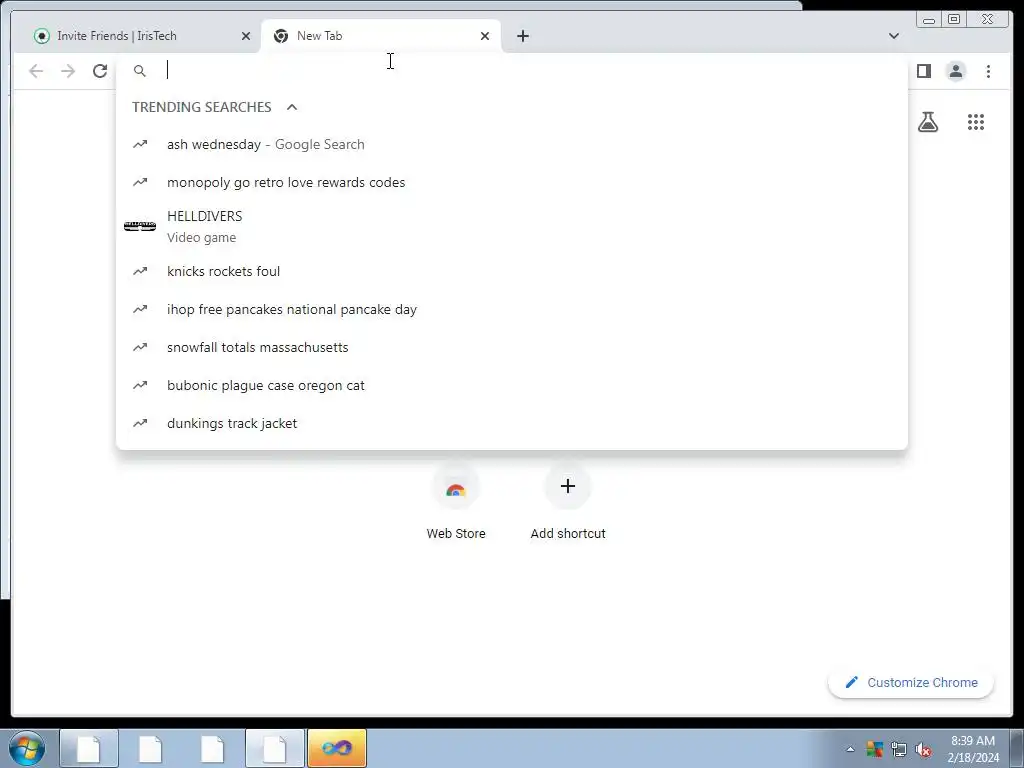Click the 'Add shortcut' label text
Image resolution: width=1024 pixels, height=768 pixels.
[568, 534]
